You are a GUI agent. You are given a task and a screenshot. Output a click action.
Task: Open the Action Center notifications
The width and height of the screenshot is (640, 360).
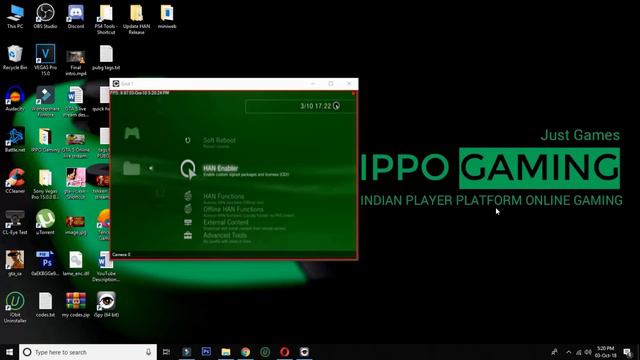tap(627, 352)
